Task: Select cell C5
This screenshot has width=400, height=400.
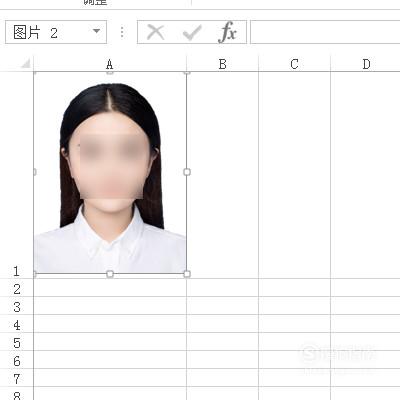Action: click(x=294, y=342)
